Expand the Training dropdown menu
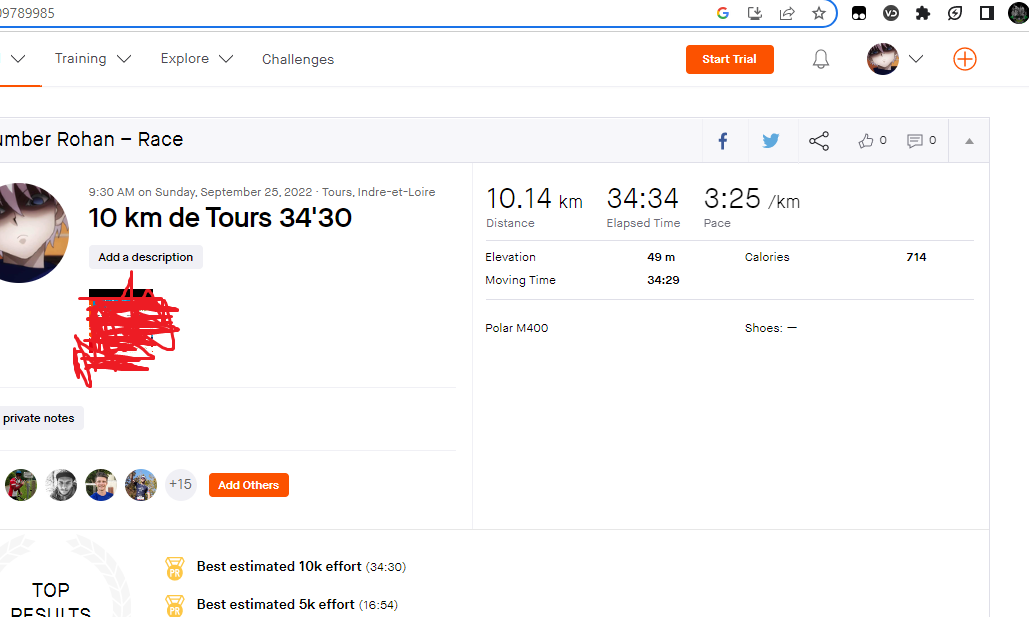 click(93, 59)
